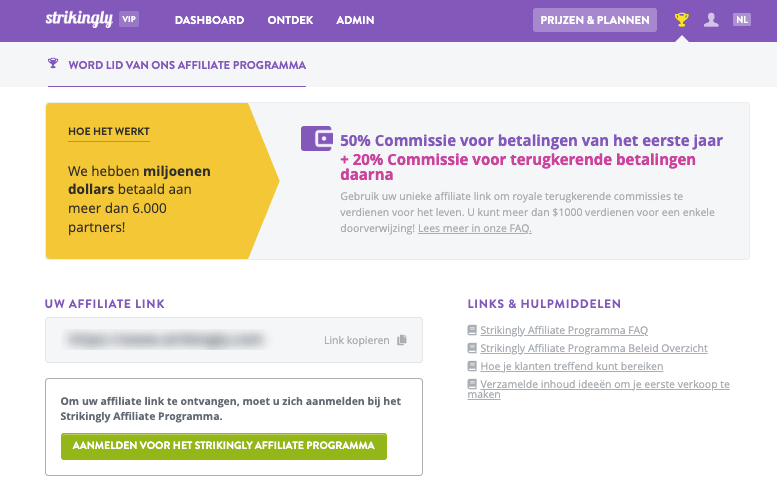Click the blurred affiliate link field

click(234, 340)
